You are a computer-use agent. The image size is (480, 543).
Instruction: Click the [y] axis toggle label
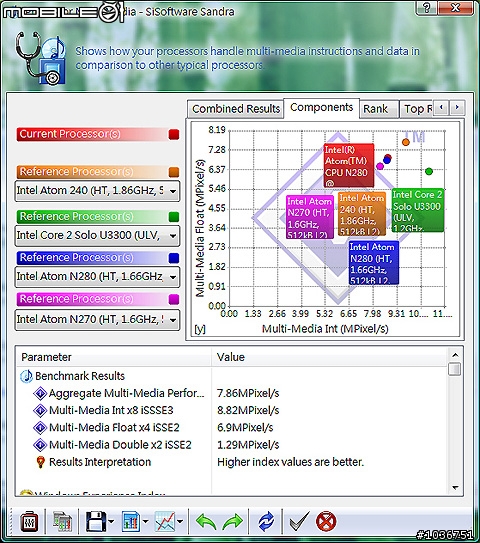(x=200, y=329)
